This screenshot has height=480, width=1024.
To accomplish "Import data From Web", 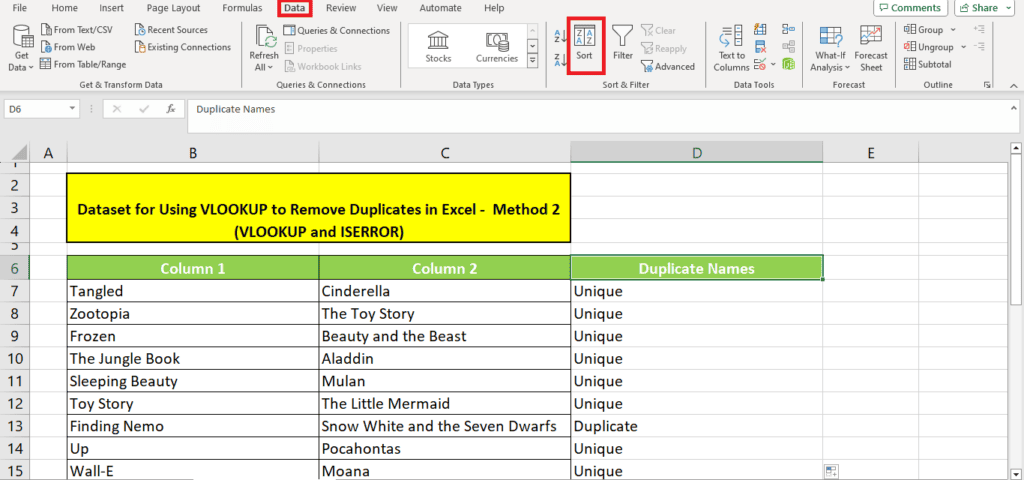I will 67,47.
